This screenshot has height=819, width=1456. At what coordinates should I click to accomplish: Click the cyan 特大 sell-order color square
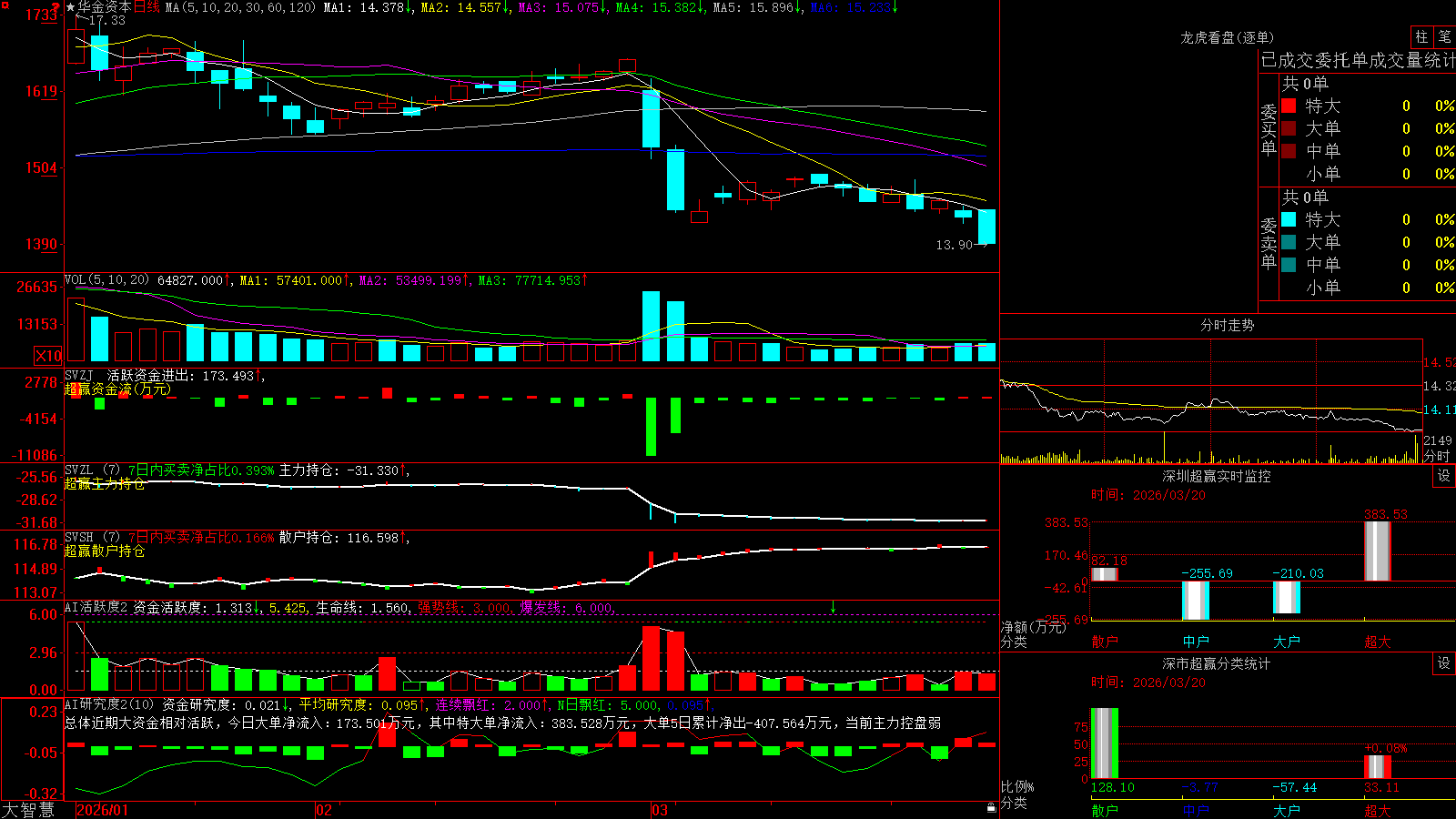pyautogui.click(x=1289, y=219)
